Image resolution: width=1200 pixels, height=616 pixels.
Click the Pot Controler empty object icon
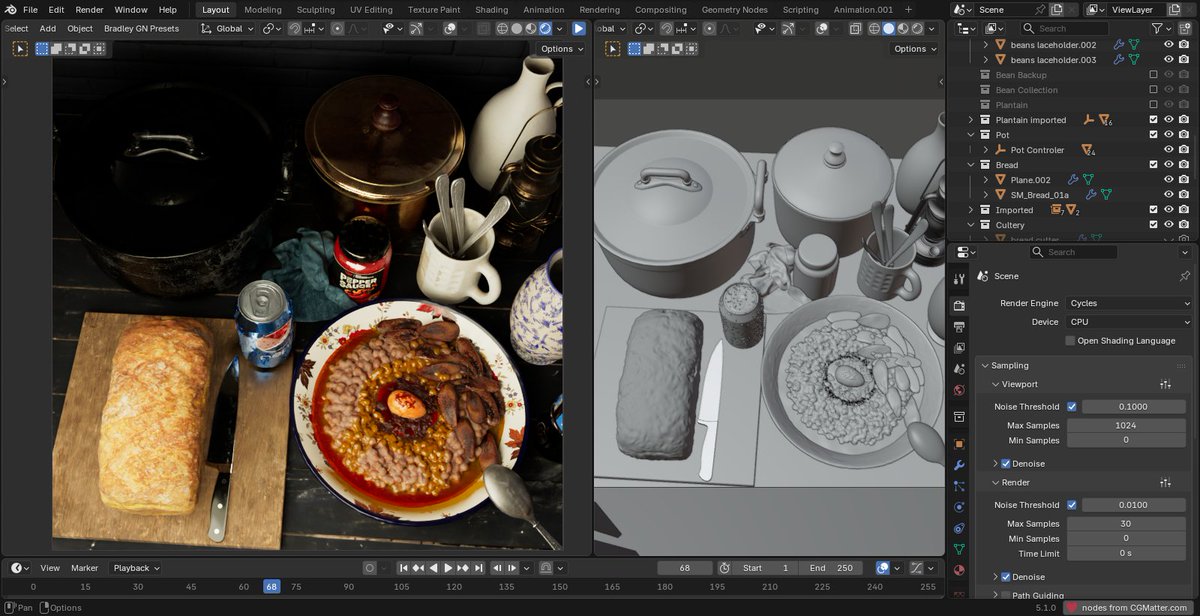[1001, 149]
